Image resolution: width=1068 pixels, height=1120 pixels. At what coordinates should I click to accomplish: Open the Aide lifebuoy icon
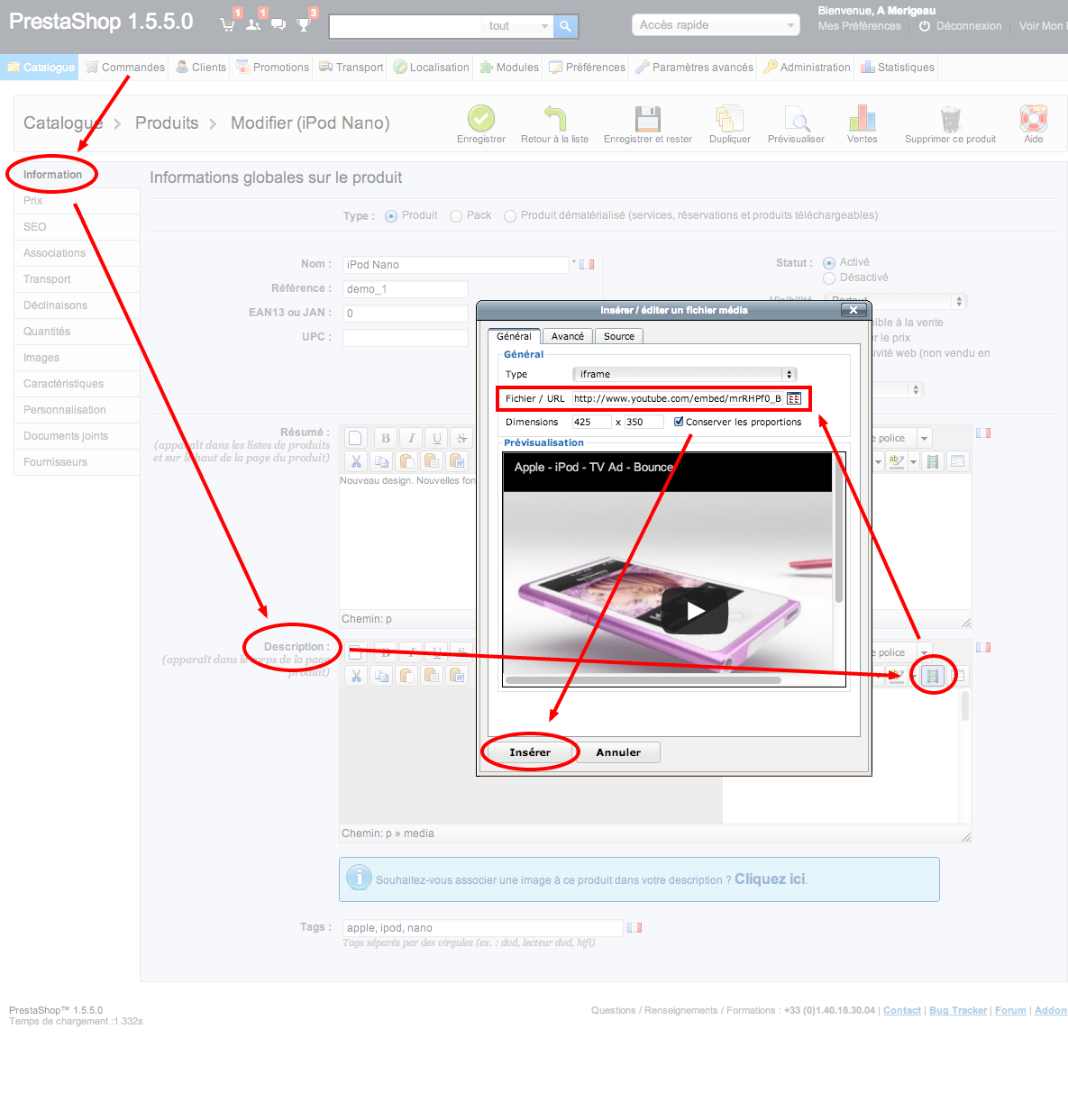[x=1033, y=119]
